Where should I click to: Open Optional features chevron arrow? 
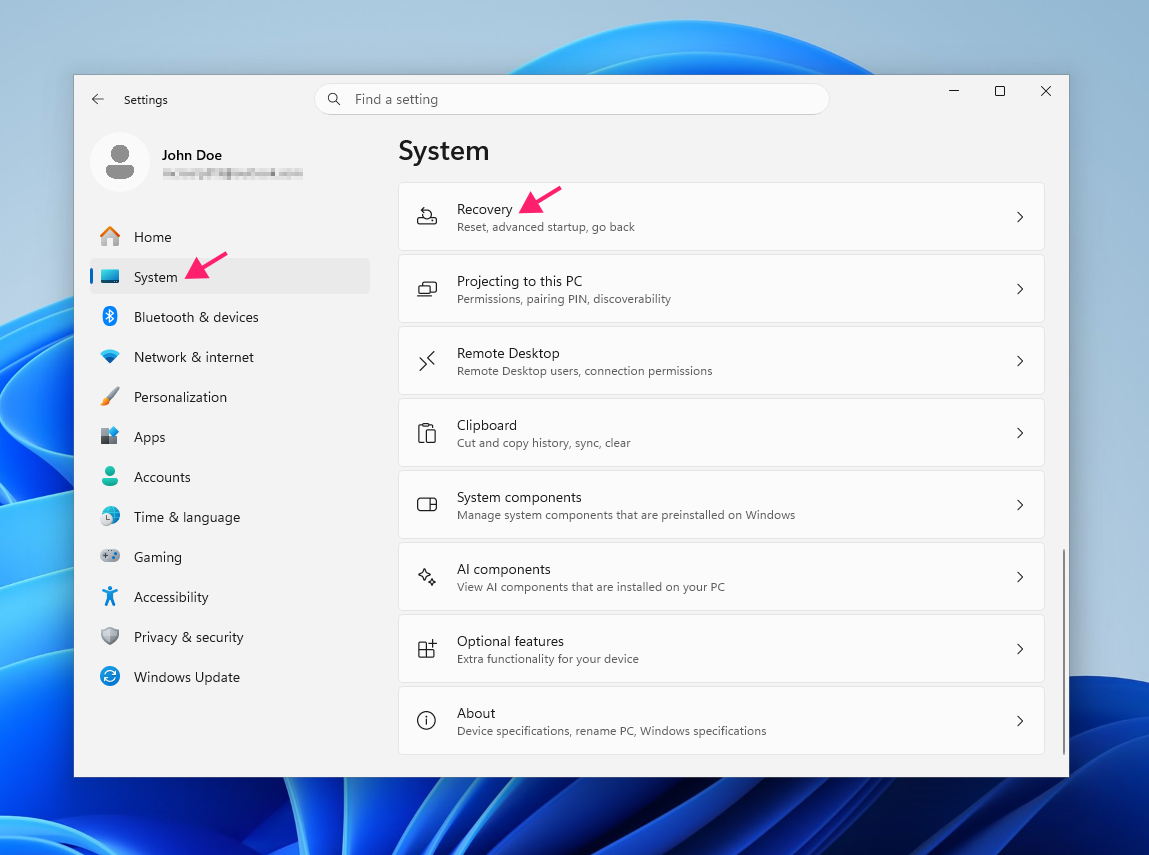pyautogui.click(x=1019, y=648)
